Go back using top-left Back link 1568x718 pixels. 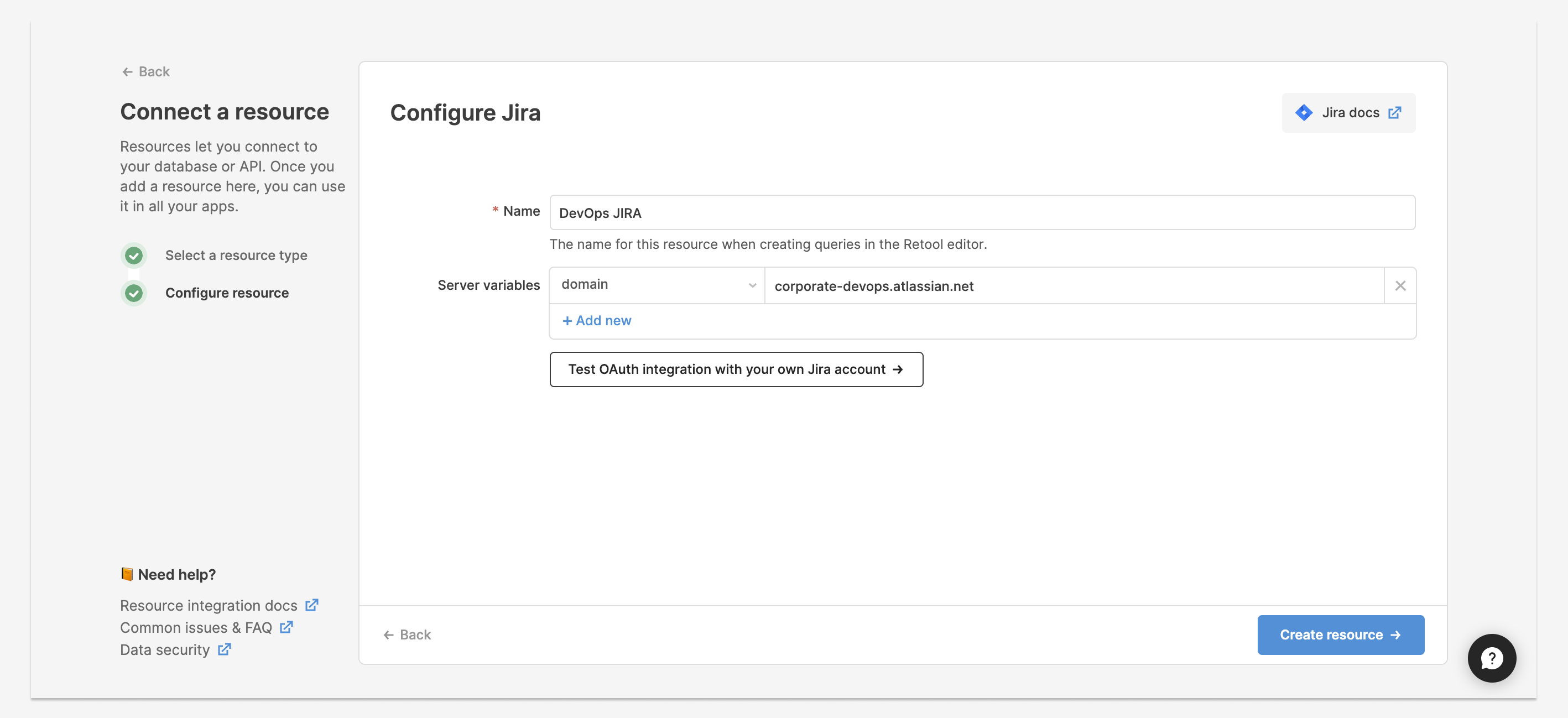145,72
